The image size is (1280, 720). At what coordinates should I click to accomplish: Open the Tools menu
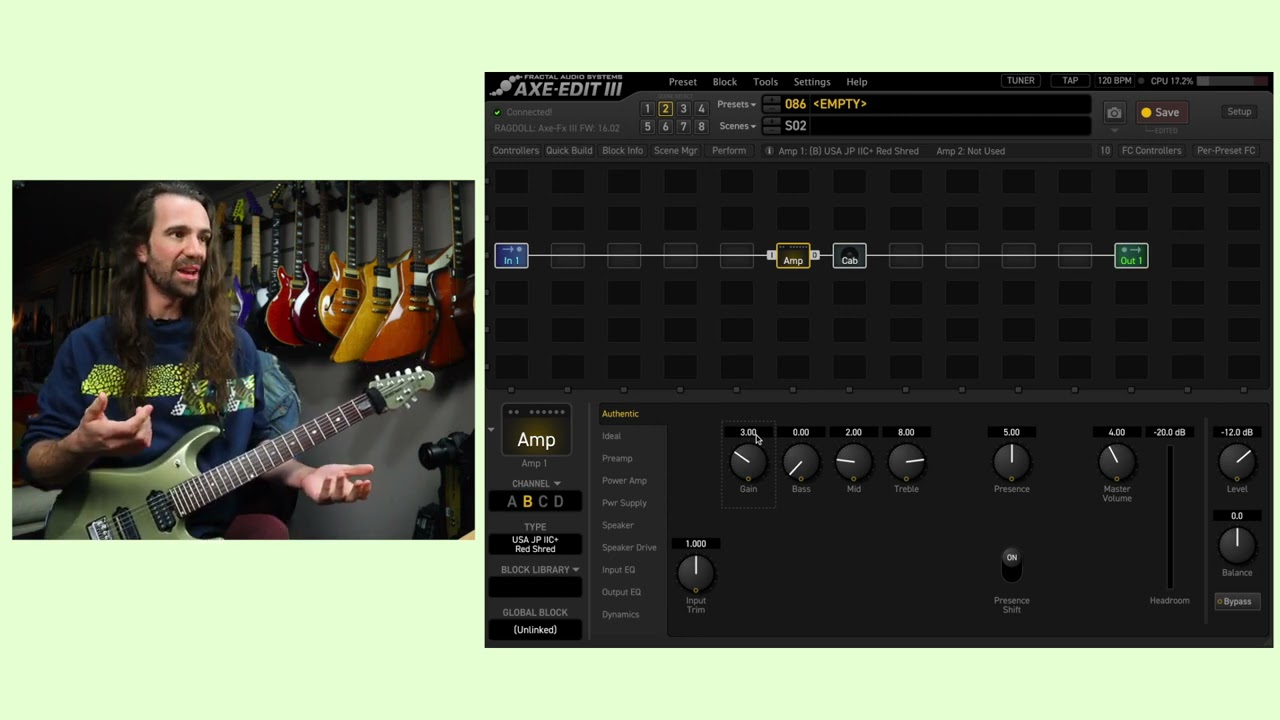(766, 82)
